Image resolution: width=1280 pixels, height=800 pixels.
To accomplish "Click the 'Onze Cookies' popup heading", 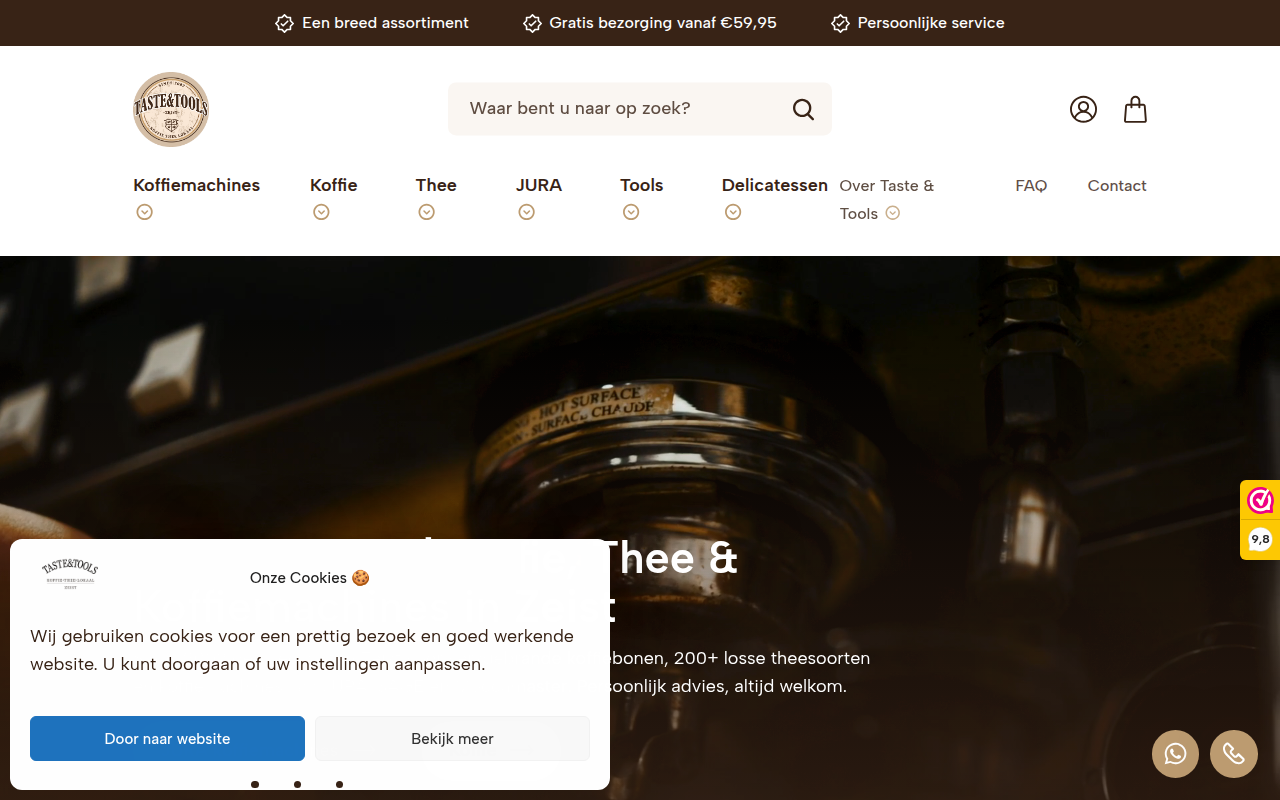I will [310, 578].
